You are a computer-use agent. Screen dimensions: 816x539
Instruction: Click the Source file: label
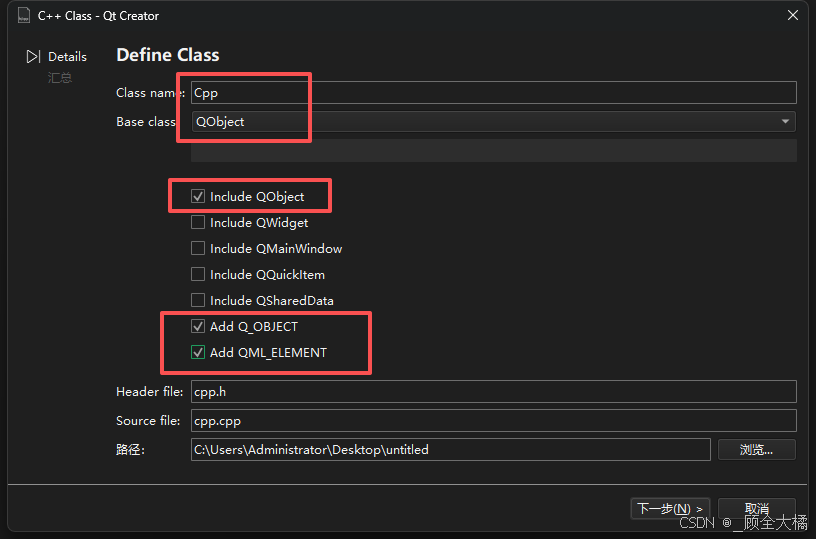tap(148, 420)
